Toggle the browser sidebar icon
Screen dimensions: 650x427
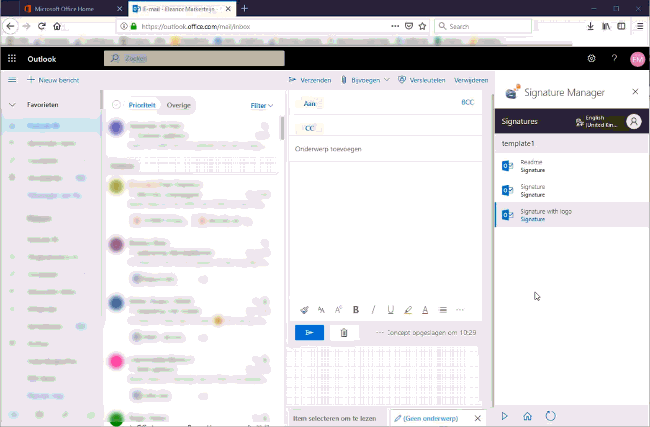click(x=621, y=26)
